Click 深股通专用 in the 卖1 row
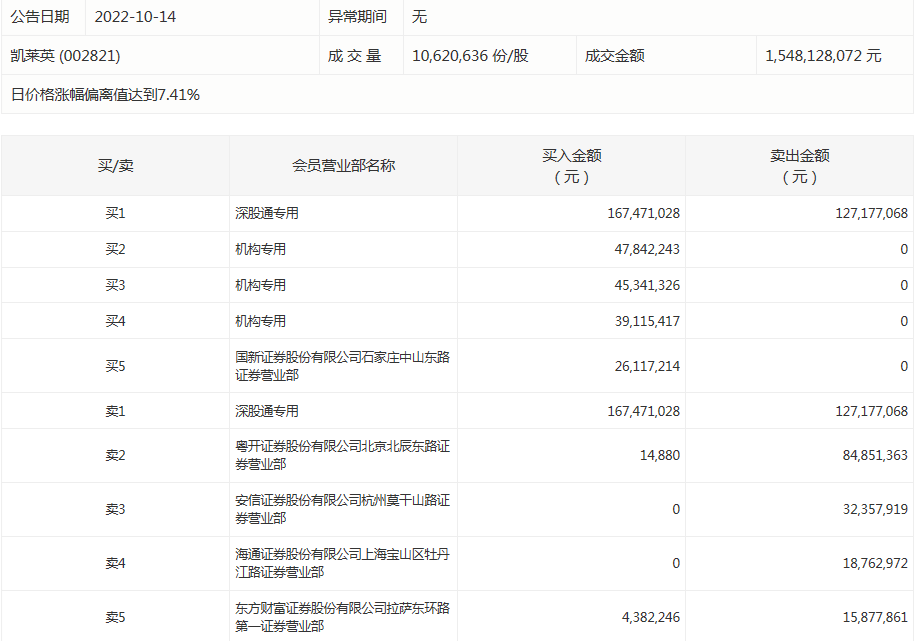 coord(267,411)
